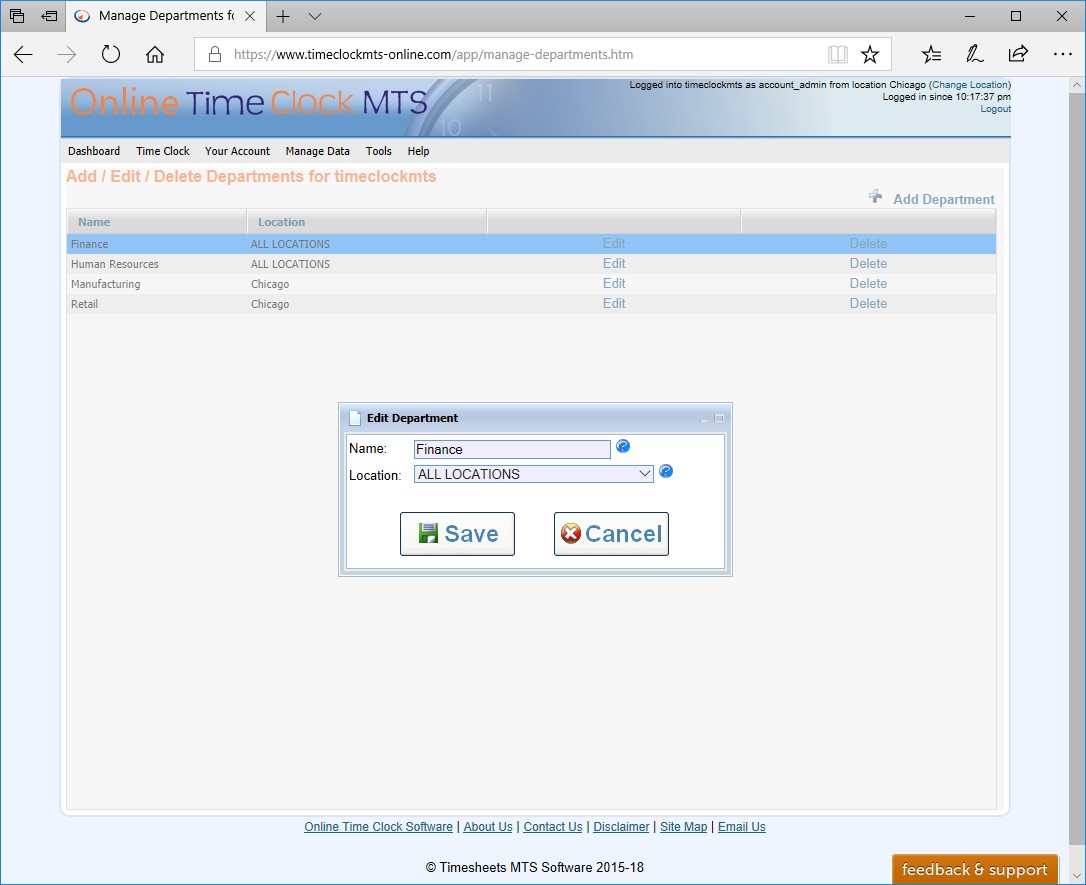The width and height of the screenshot is (1086, 885).
Task: Select the Retail row name
Action: point(84,304)
